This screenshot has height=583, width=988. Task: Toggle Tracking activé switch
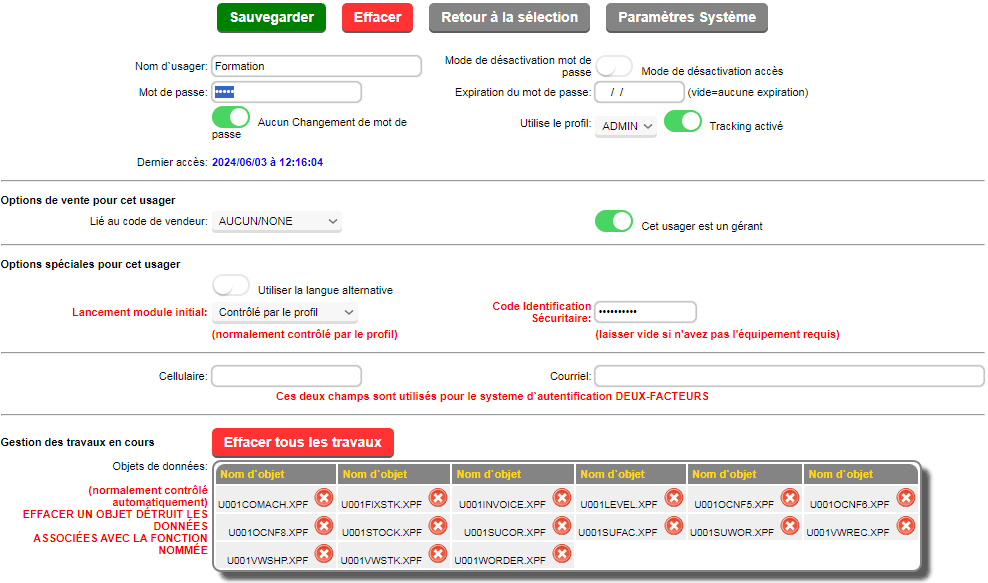click(682, 121)
